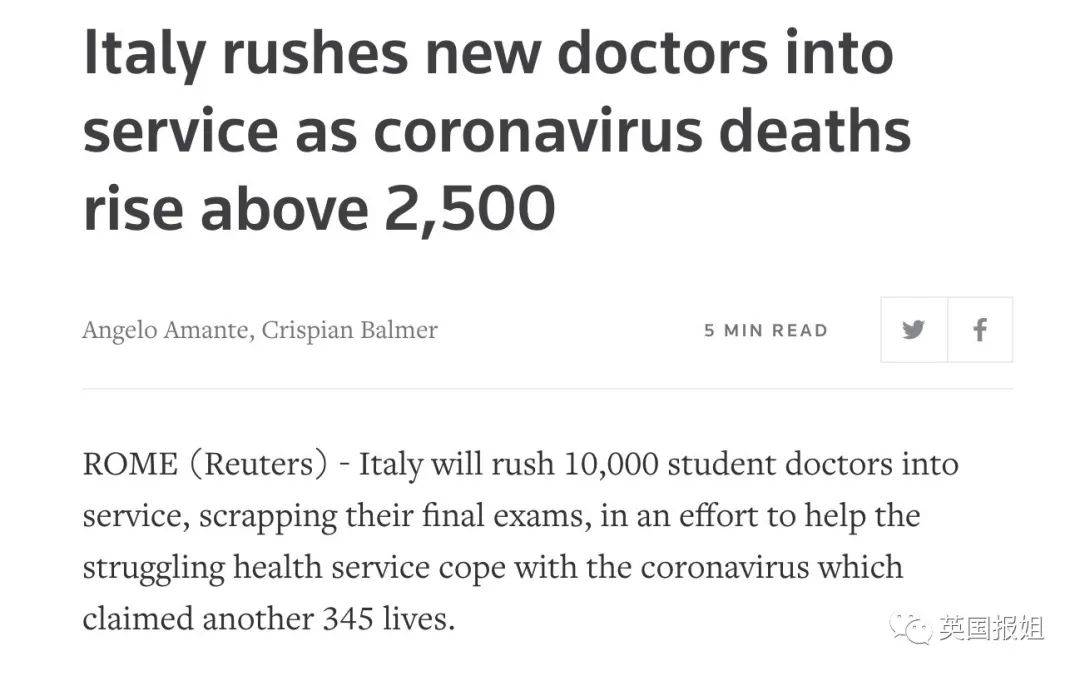Click "2,500" in the headline
The image size is (1080, 676).
click(x=469, y=210)
